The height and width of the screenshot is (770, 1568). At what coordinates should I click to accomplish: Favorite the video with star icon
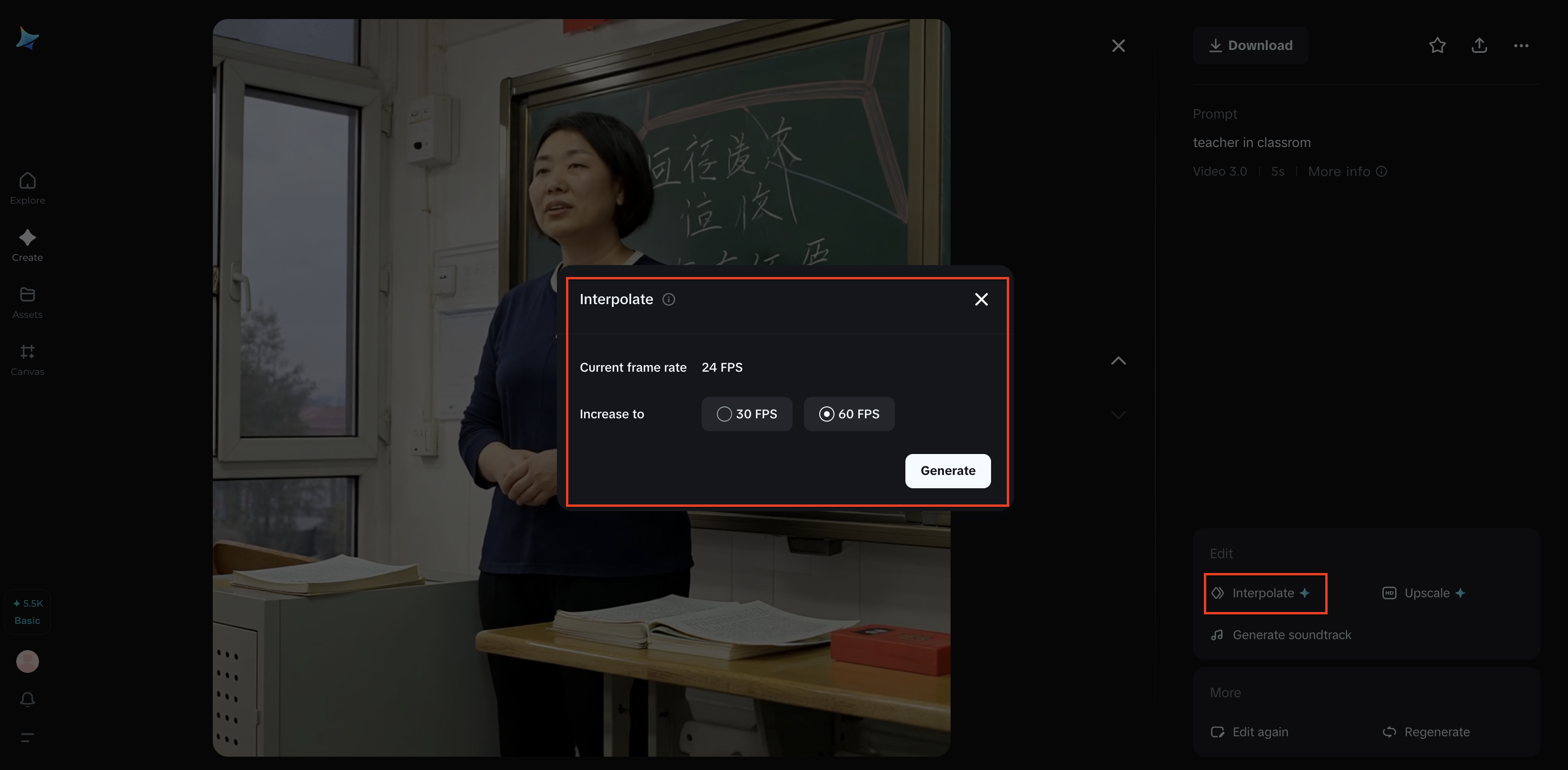[x=1437, y=46]
